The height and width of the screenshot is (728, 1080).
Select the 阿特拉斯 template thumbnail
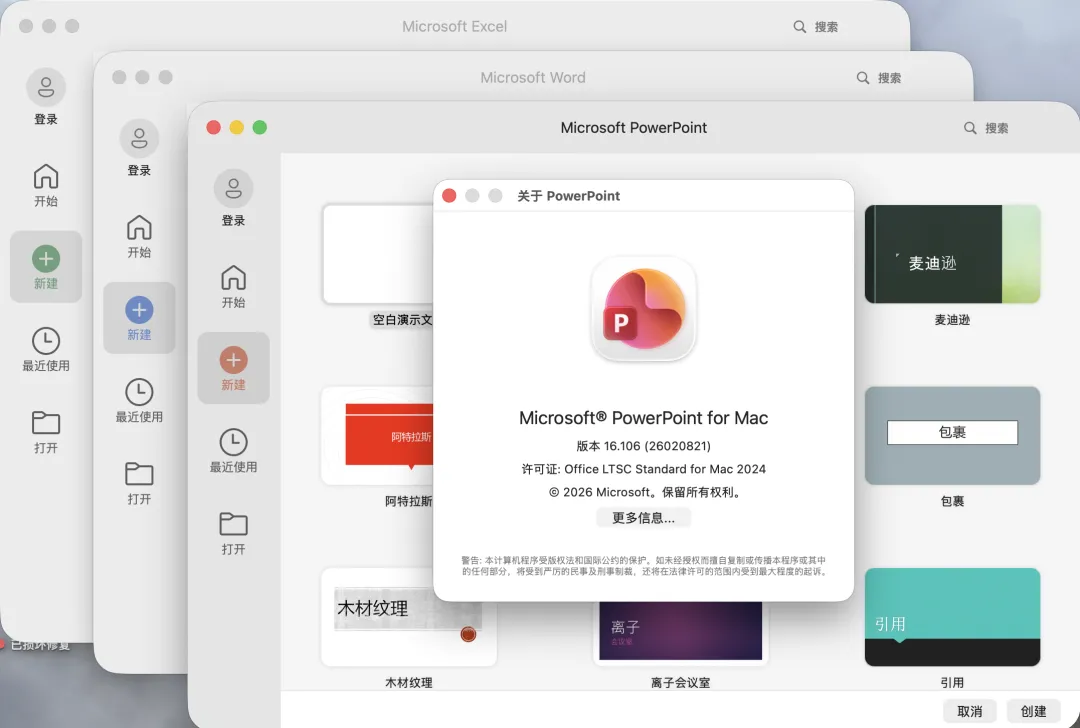(x=377, y=435)
